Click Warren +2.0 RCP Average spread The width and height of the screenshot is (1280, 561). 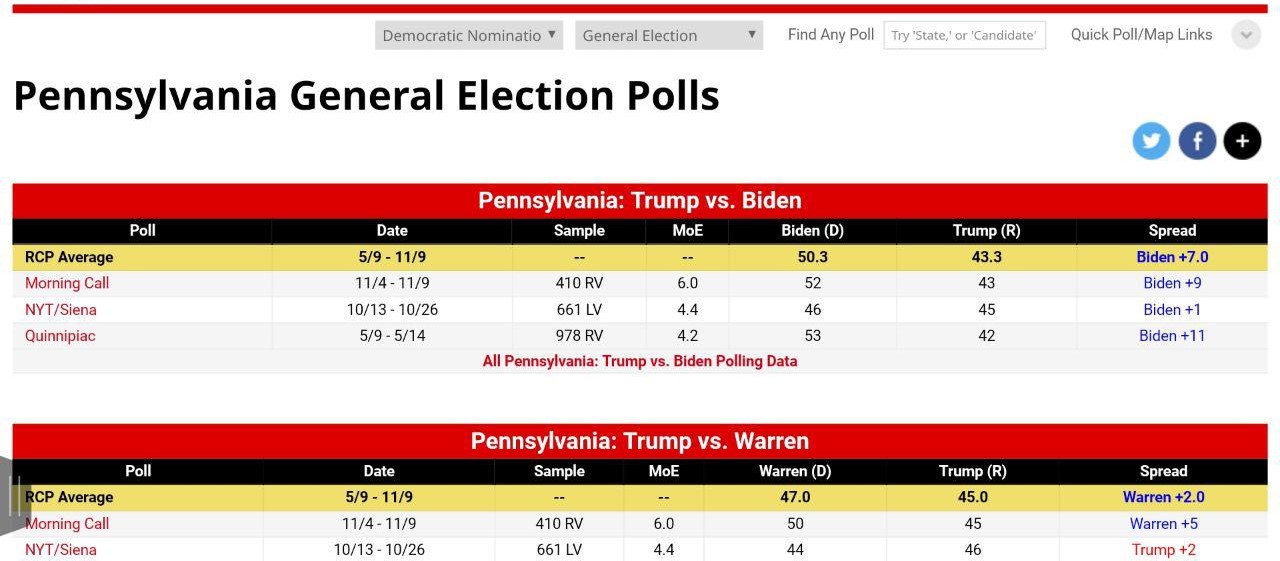coord(1163,497)
